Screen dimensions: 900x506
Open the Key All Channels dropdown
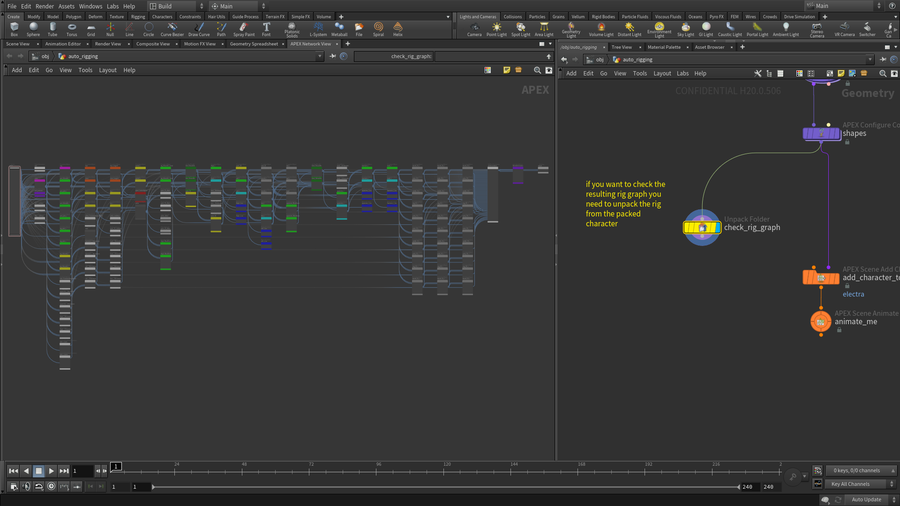[x=859, y=484]
